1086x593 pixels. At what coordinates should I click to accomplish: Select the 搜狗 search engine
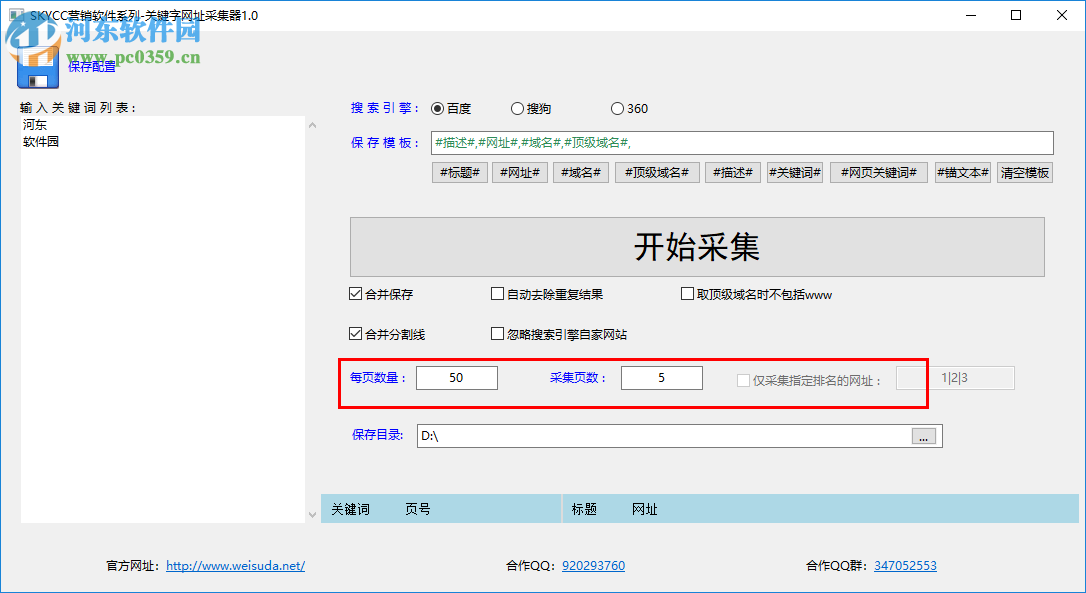click(518, 108)
